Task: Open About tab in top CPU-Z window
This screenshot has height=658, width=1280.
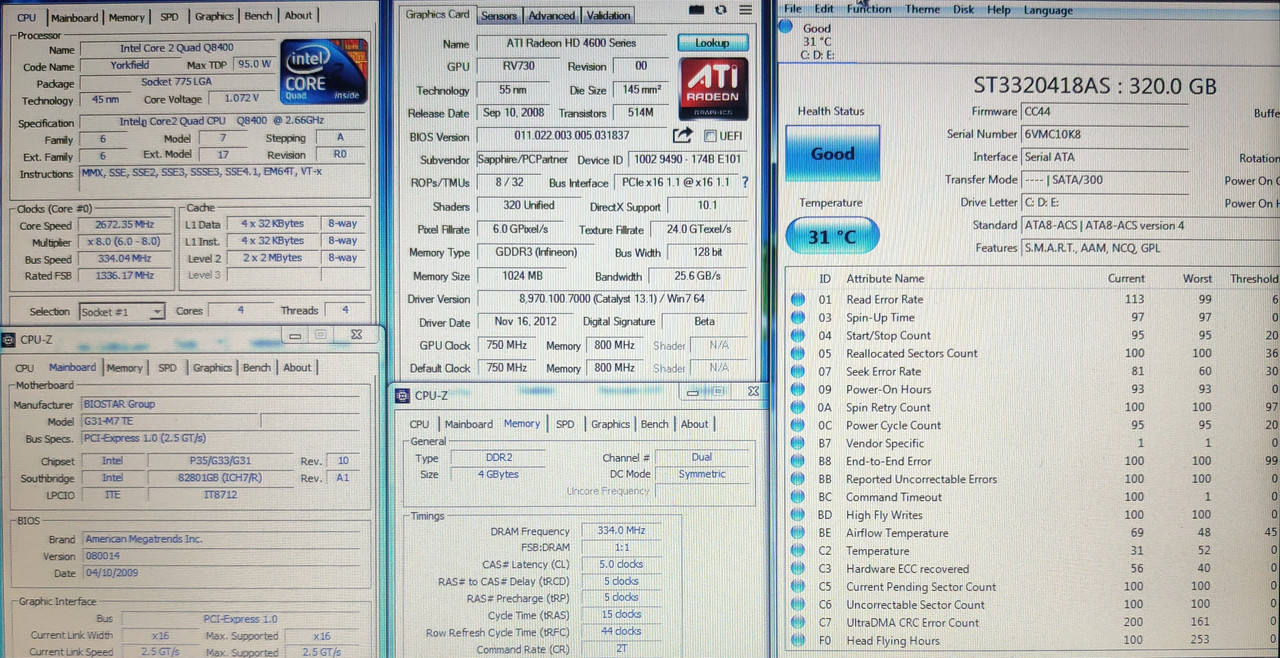Action: [298, 15]
